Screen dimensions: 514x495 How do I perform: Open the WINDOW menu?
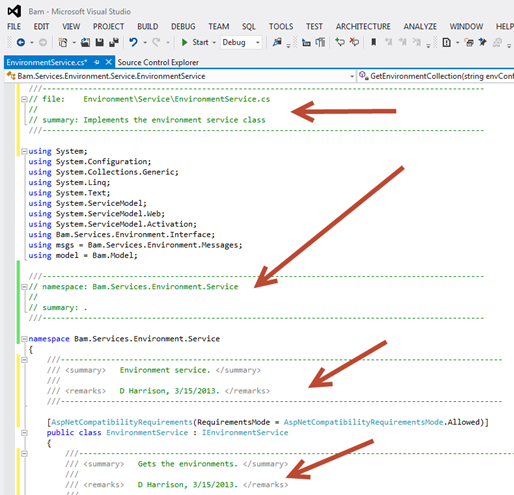tap(466, 26)
